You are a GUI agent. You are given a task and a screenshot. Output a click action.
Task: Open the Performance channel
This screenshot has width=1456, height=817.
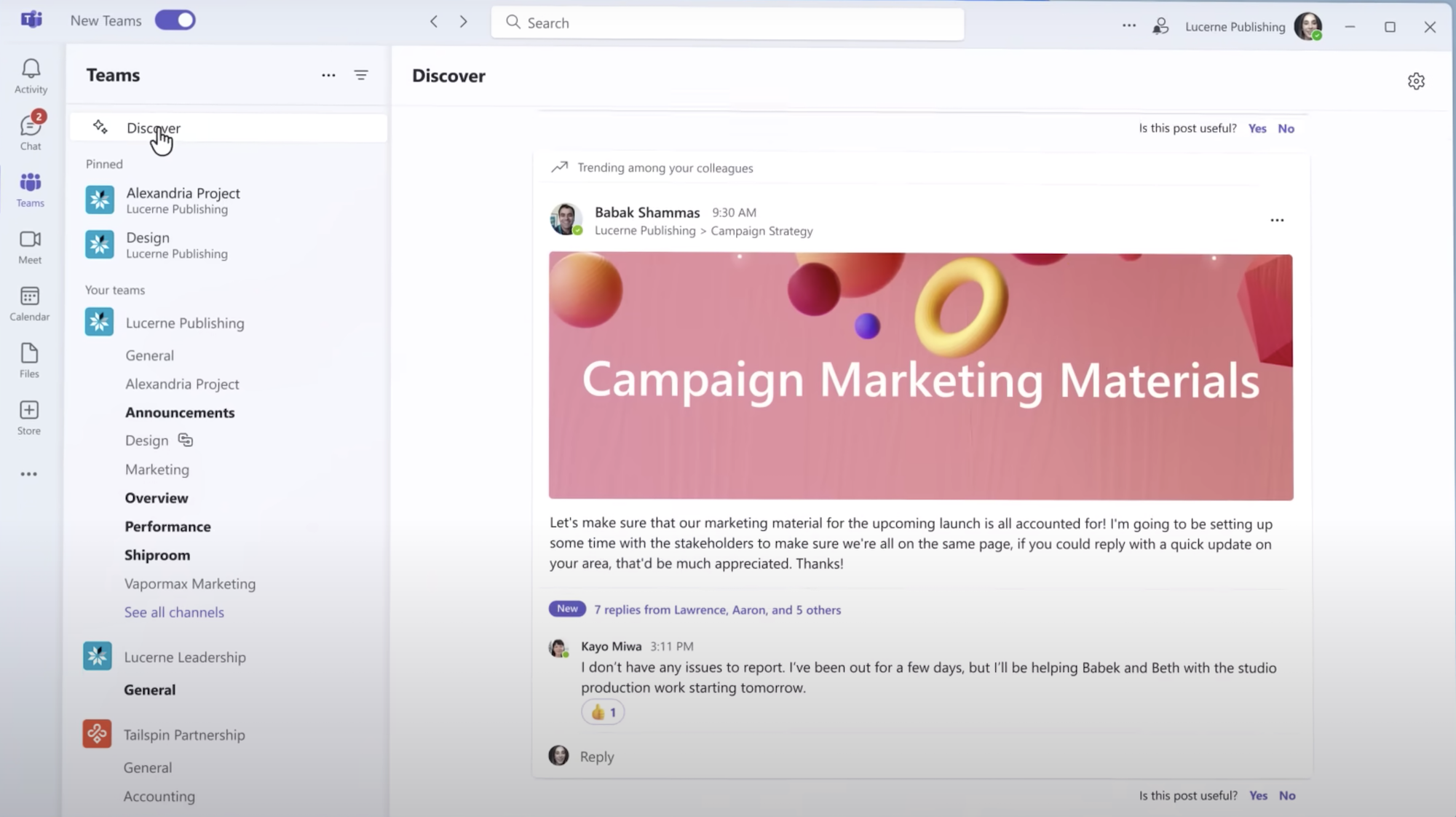(167, 526)
